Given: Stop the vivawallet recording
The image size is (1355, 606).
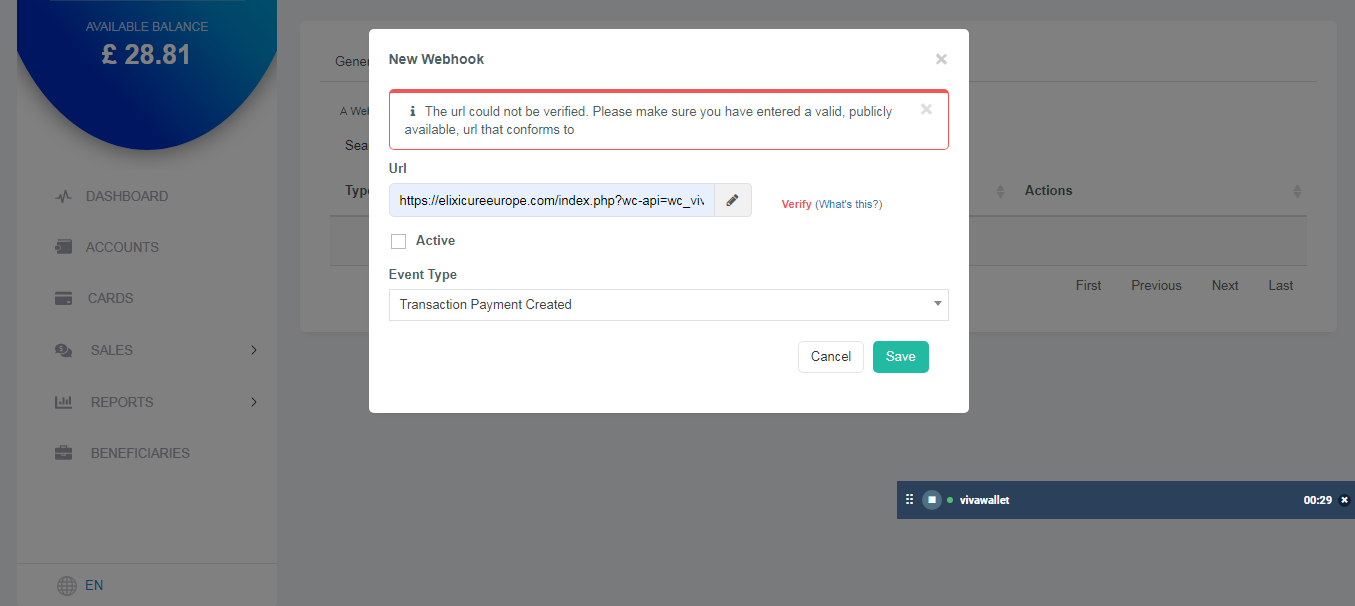Looking at the screenshot, I should point(931,499).
